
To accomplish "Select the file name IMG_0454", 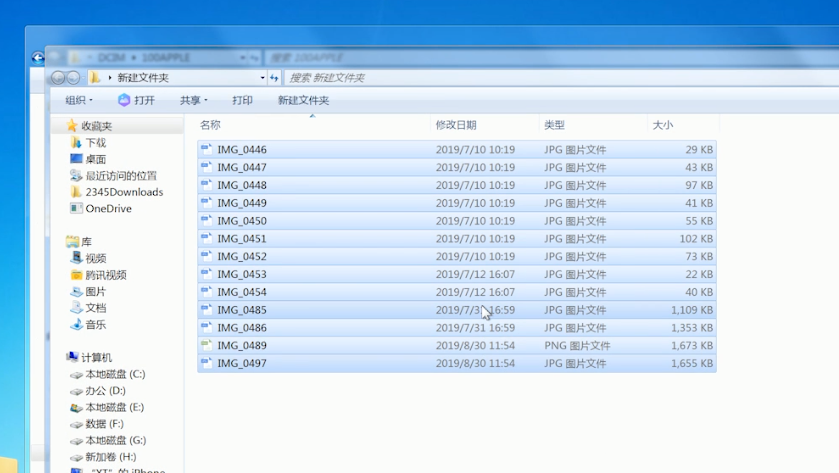I will coord(242,292).
